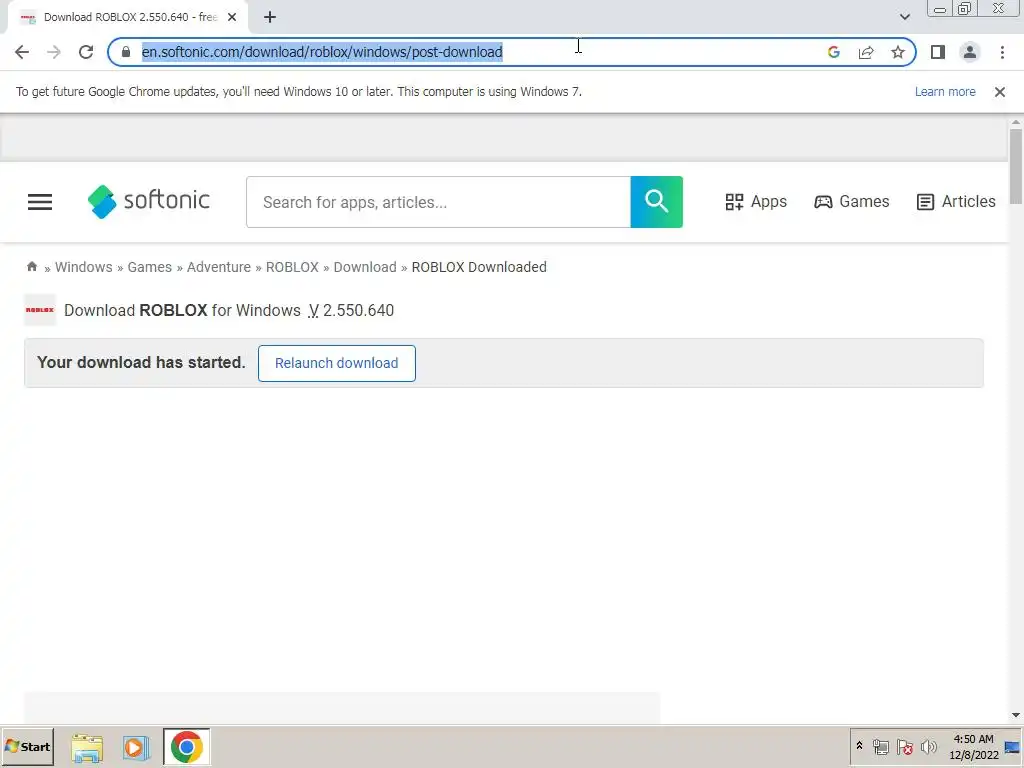Click the forward navigation arrow
Viewport: 1024px width, 768px height.
[54, 52]
